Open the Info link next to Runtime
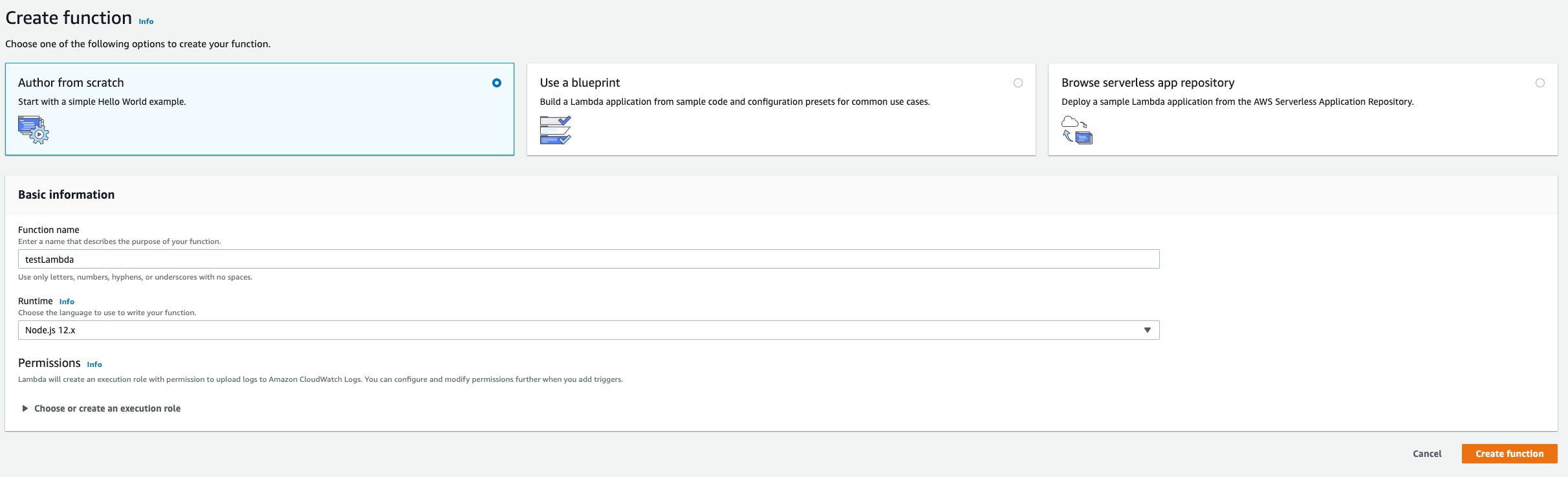Viewport: 1568px width, 477px height. point(67,302)
